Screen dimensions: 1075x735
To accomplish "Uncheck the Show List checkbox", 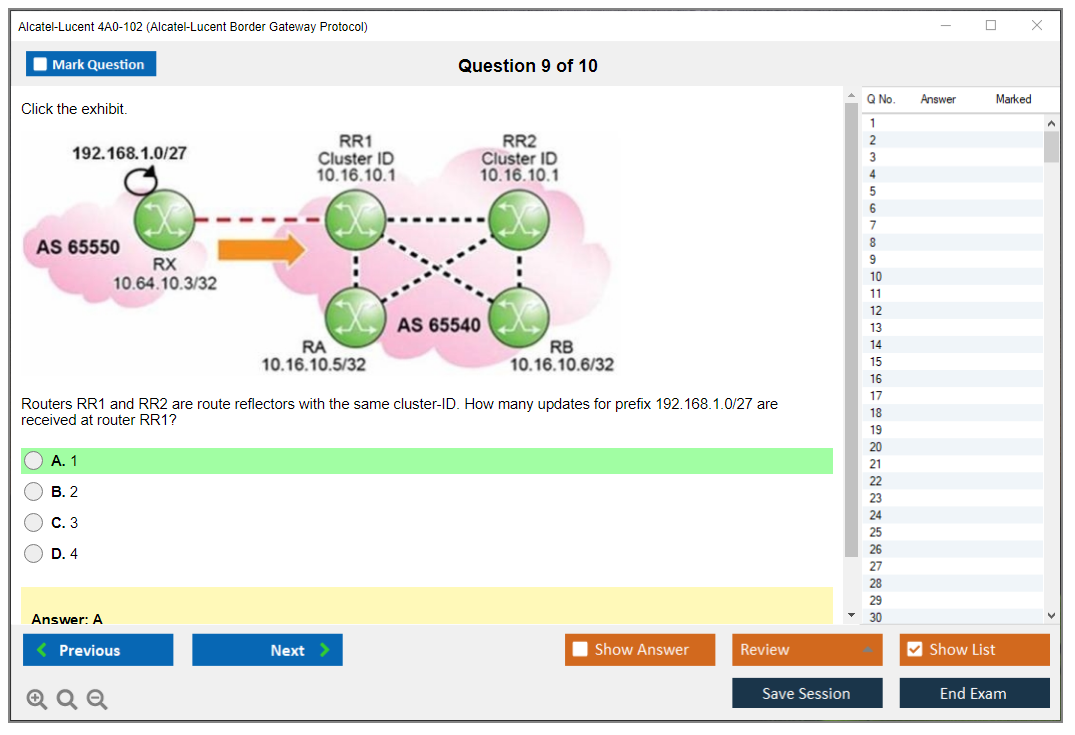I will [x=914, y=650].
